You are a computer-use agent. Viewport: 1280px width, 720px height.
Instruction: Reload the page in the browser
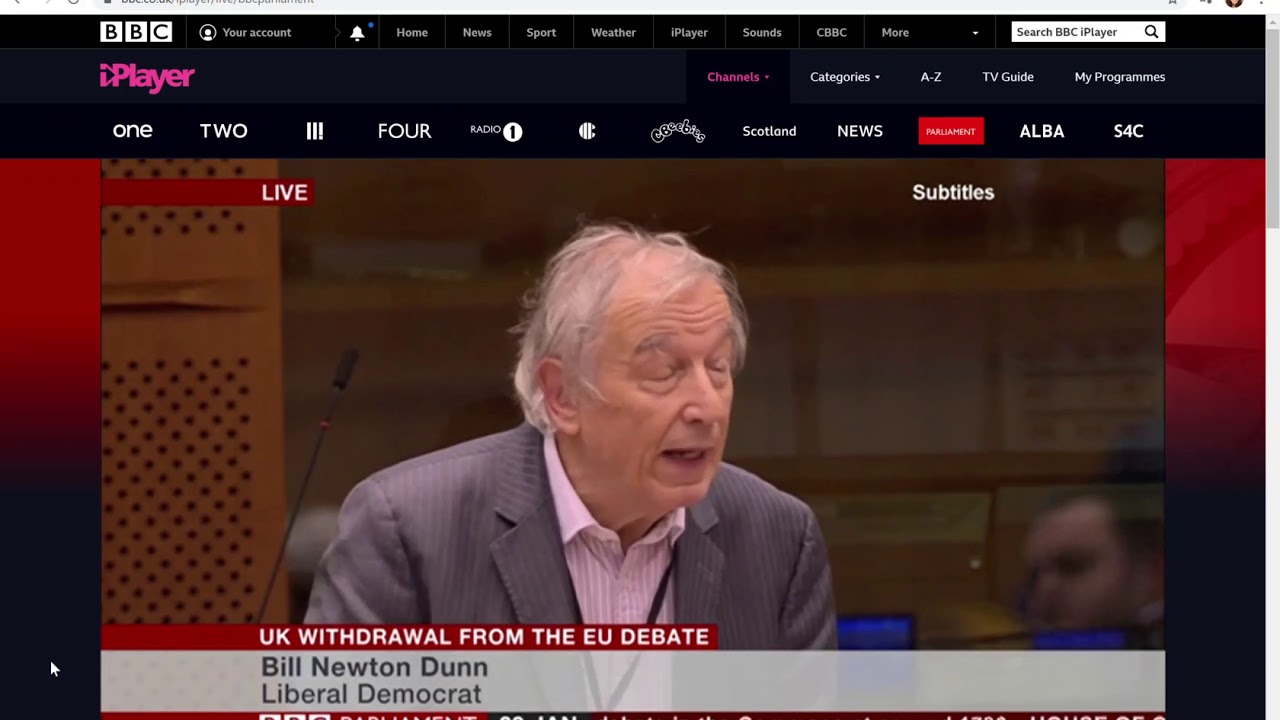click(x=73, y=2)
